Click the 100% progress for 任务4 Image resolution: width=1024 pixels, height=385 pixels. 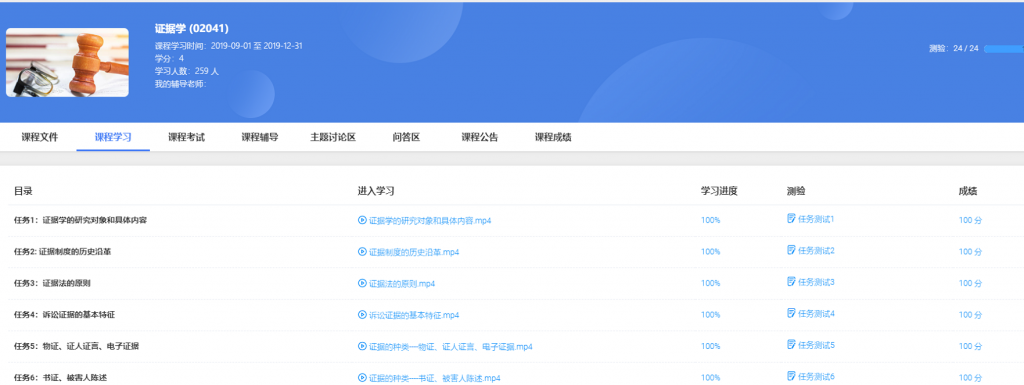(711, 315)
